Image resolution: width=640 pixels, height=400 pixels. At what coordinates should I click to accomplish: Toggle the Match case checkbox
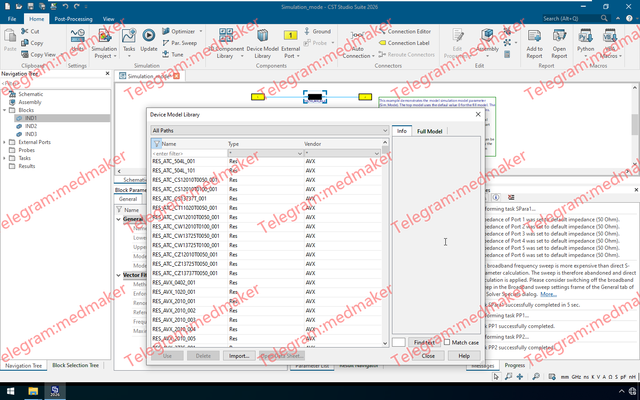[x=447, y=342]
